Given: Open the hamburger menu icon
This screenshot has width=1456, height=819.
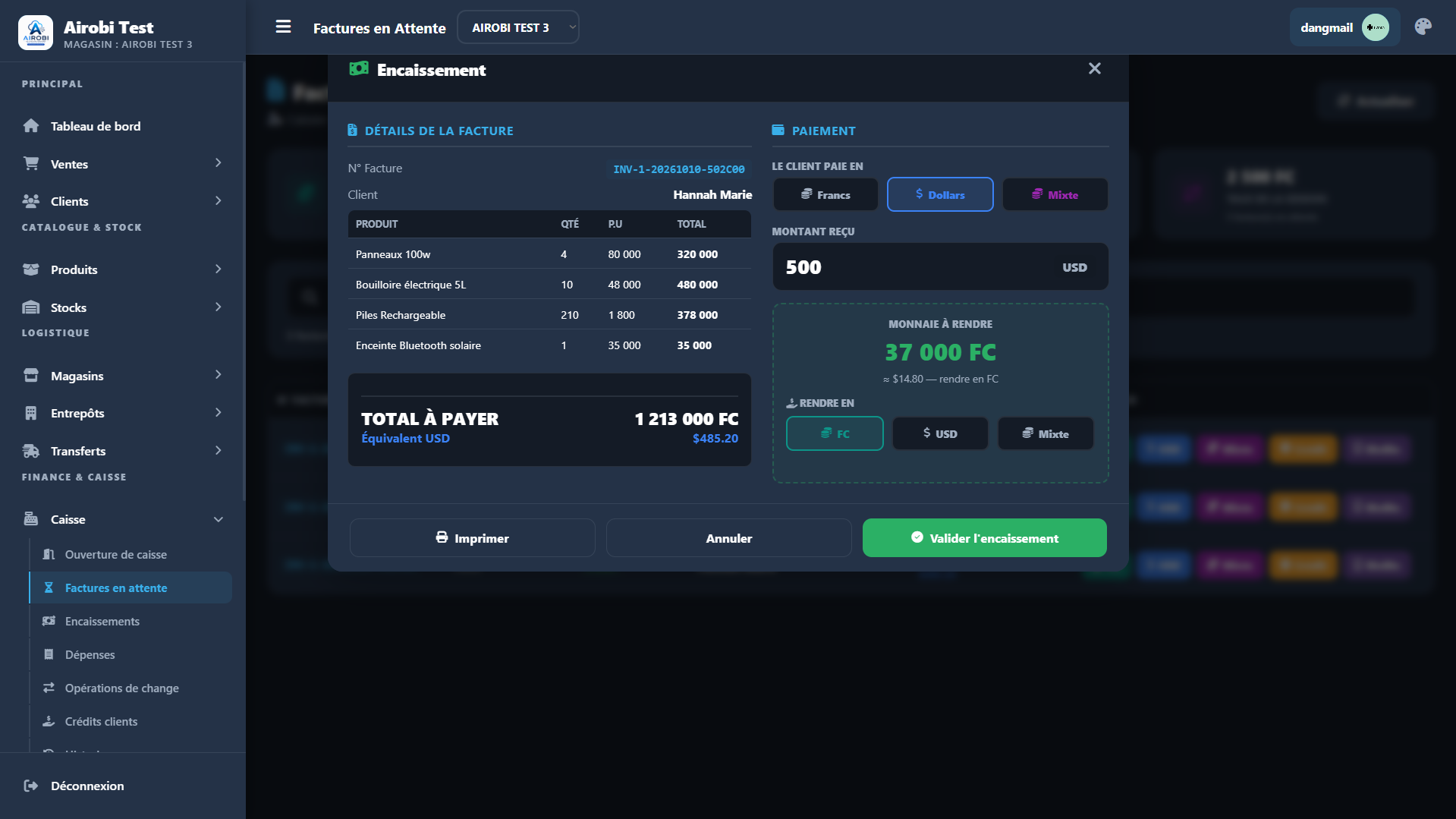Looking at the screenshot, I should (283, 27).
